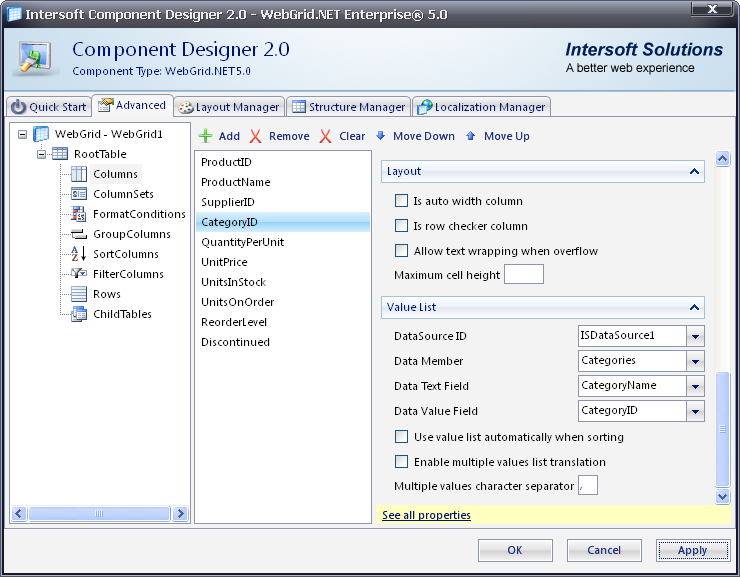Enable multiple values list translation checkbox
Image resolution: width=740 pixels, height=577 pixels.
pyautogui.click(x=401, y=461)
